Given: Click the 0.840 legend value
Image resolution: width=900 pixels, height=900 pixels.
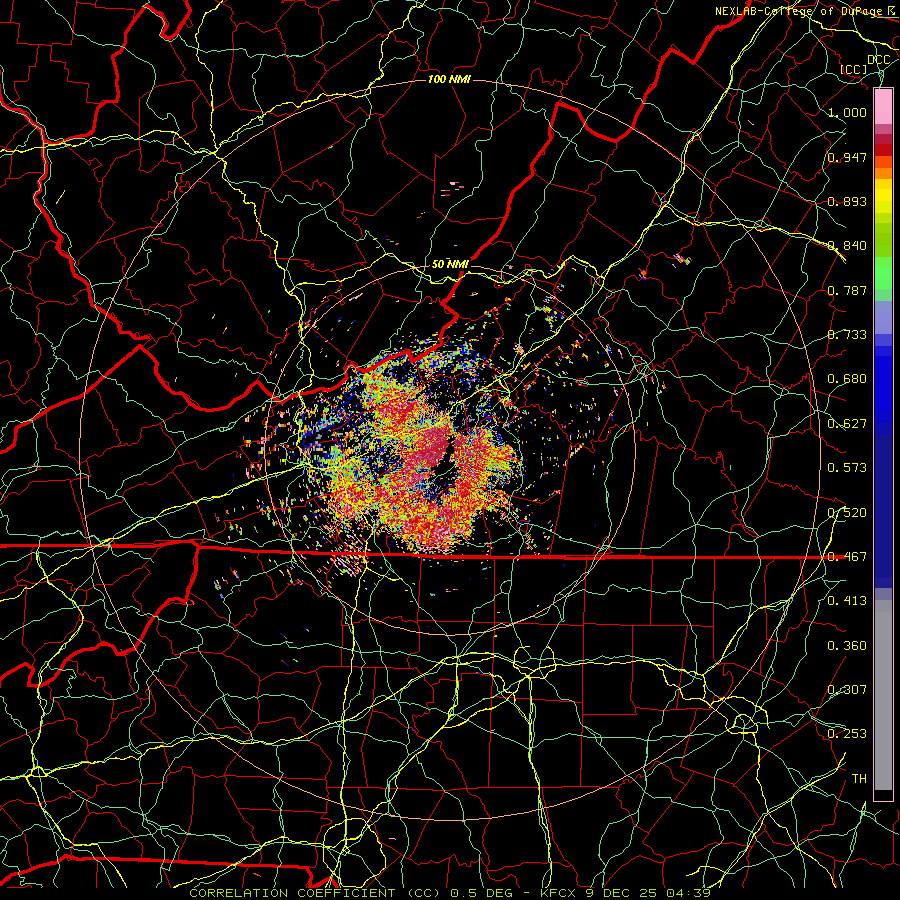Looking at the screenshot, I should [847, 246].
